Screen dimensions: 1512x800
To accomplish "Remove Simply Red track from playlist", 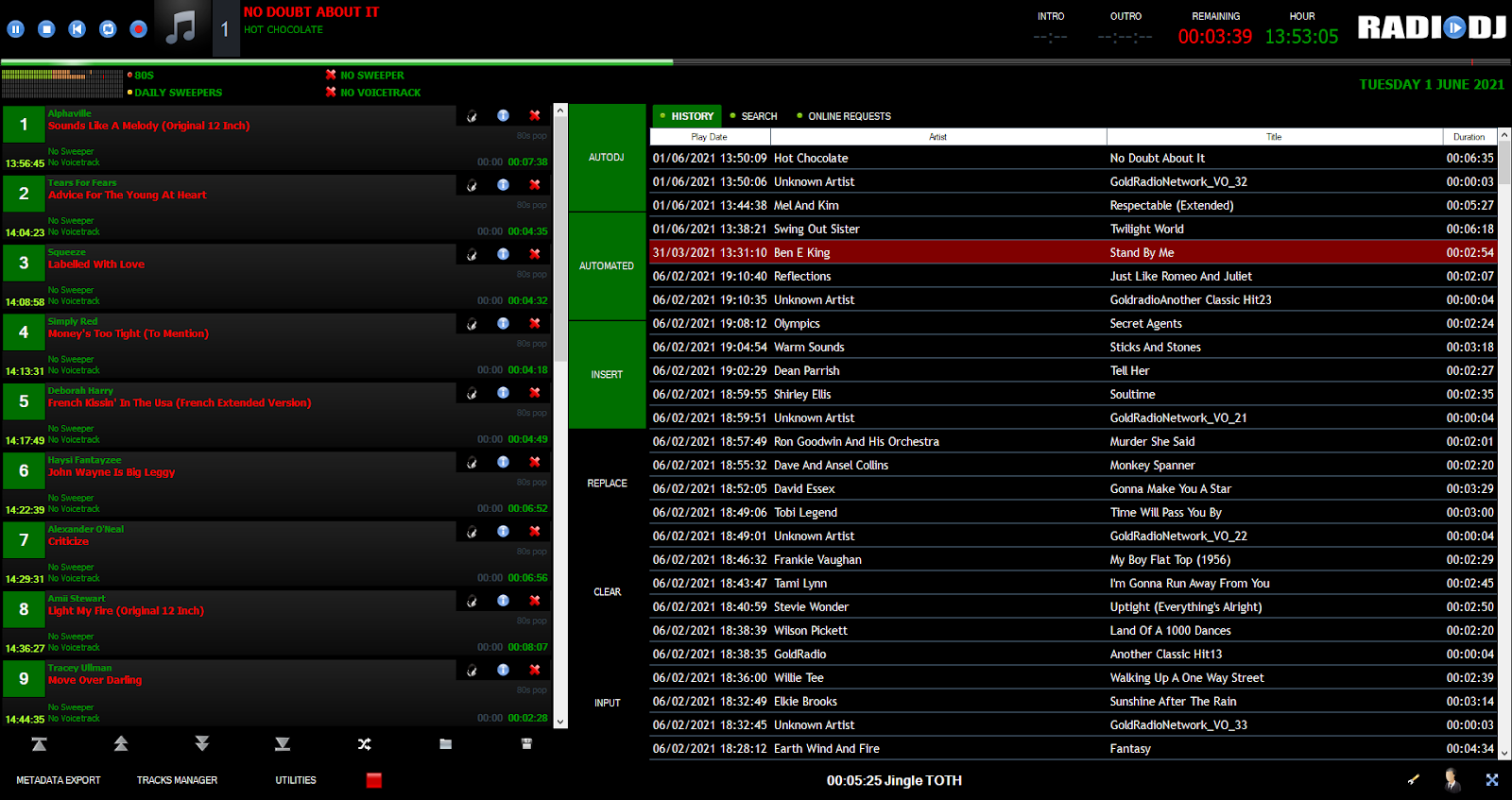I will pyautogui.click(x=535, y=323).
